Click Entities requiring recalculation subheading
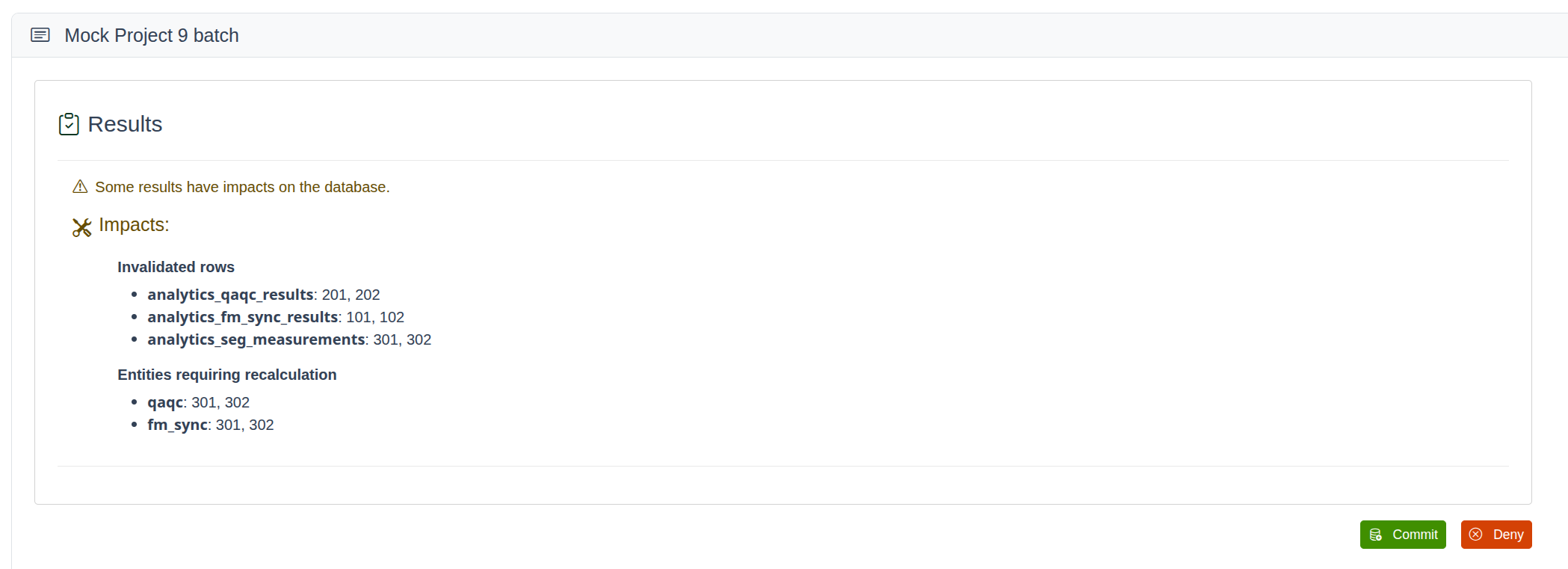This screenshot has height=569, width=1568. tap(227, 375)
